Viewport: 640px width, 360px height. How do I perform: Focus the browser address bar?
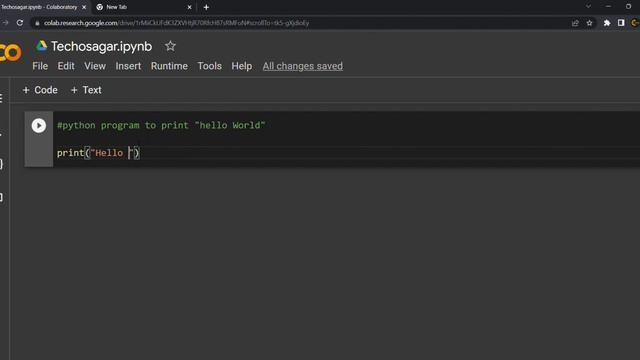click(x=302, y=23)
